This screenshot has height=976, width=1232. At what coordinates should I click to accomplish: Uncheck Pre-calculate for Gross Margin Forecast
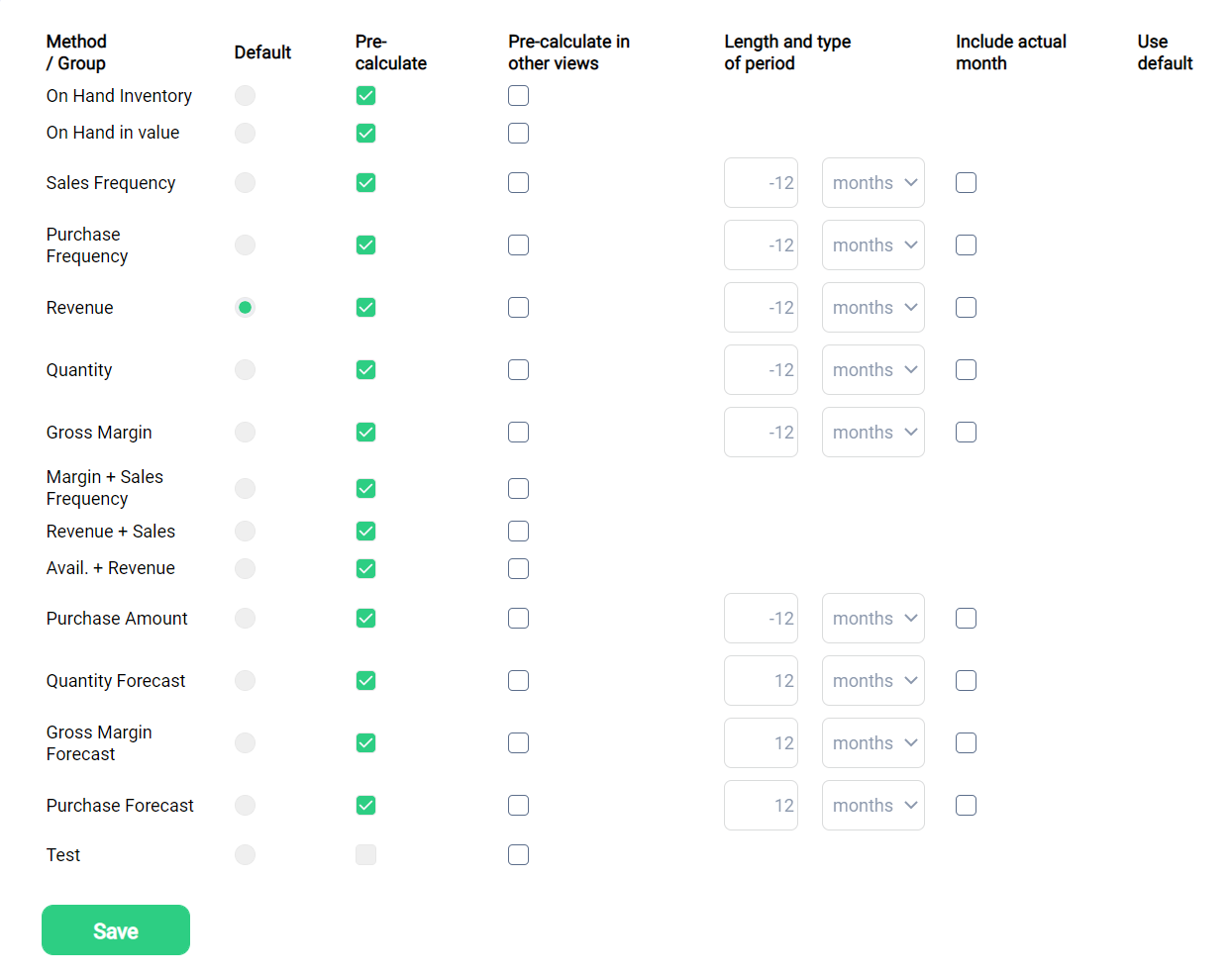coord(365,743)
